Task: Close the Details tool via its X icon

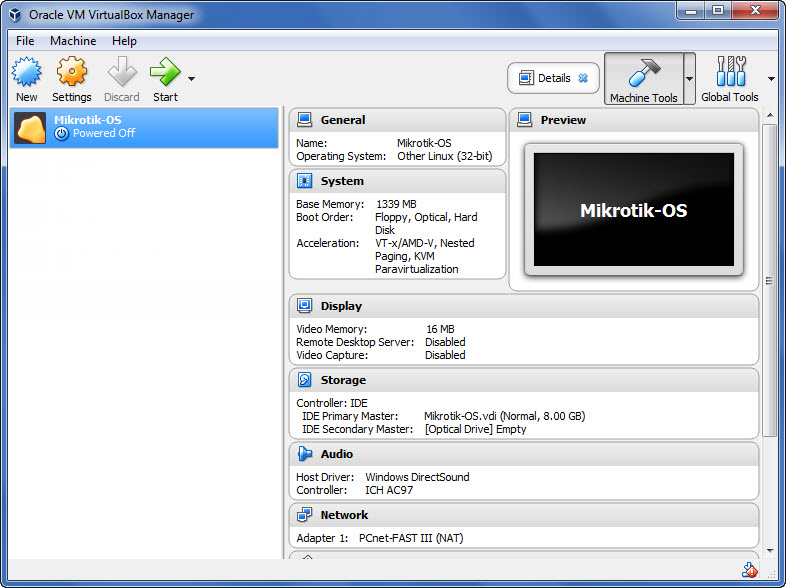Action: pos(583,78)
